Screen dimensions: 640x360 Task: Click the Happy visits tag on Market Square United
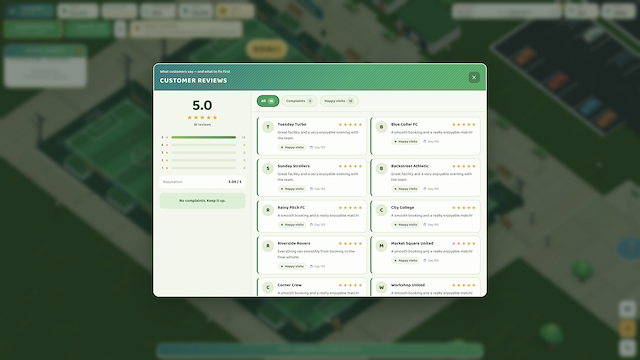click(x=405, y=260)
